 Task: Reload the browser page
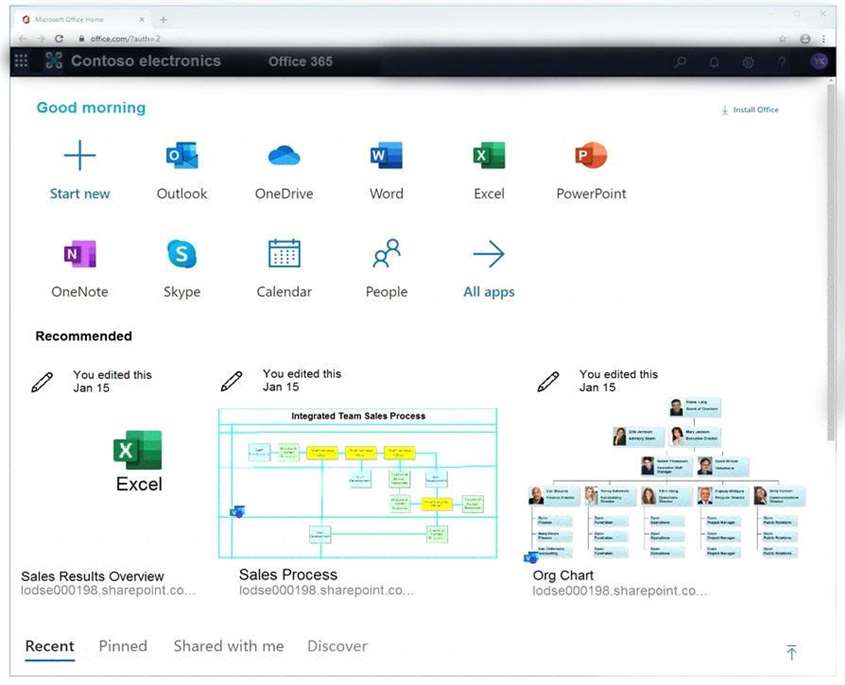59,39
